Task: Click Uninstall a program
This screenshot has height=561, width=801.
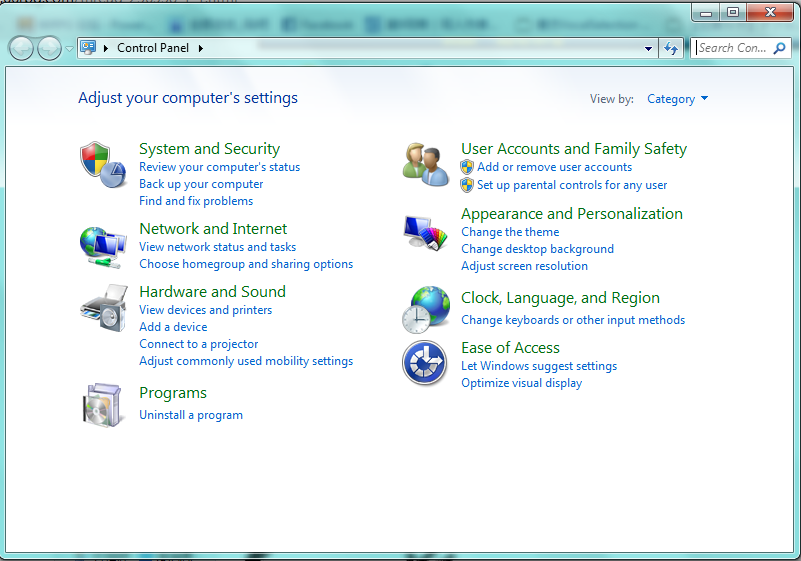Action: click(x=191, y=415)
